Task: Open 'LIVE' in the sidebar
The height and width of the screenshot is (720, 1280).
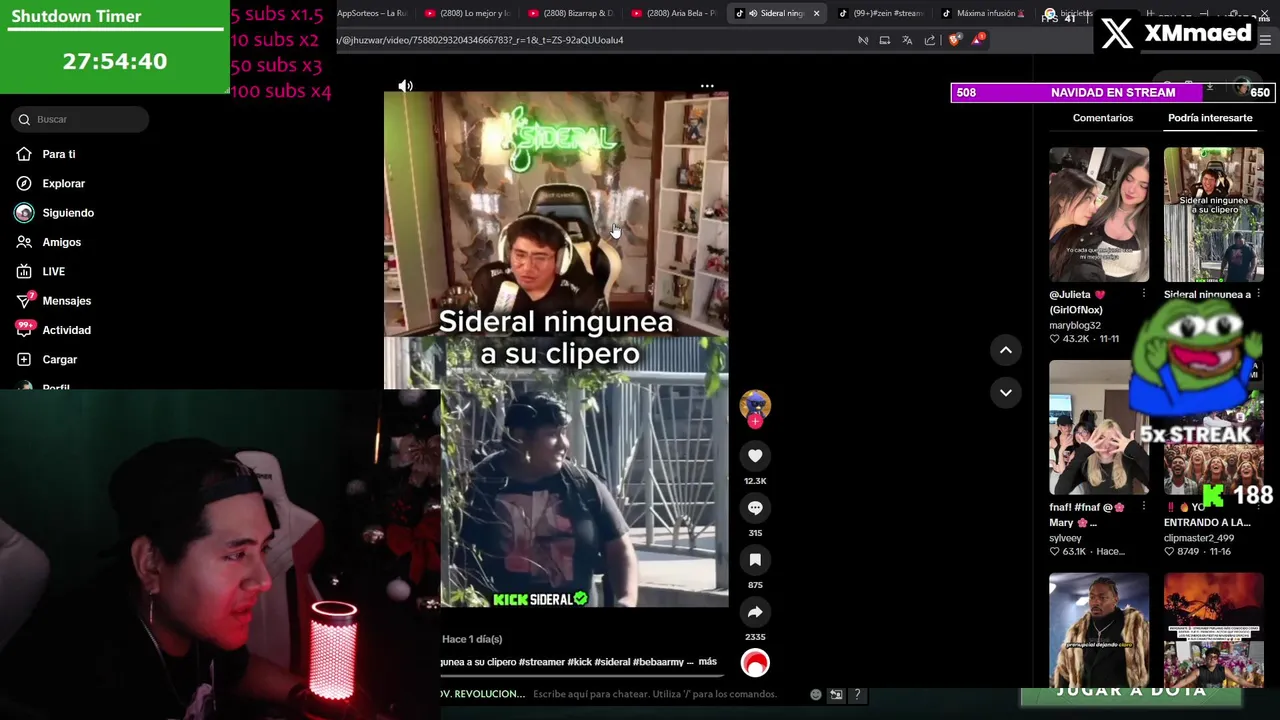Action: click(x=53, y=272)
